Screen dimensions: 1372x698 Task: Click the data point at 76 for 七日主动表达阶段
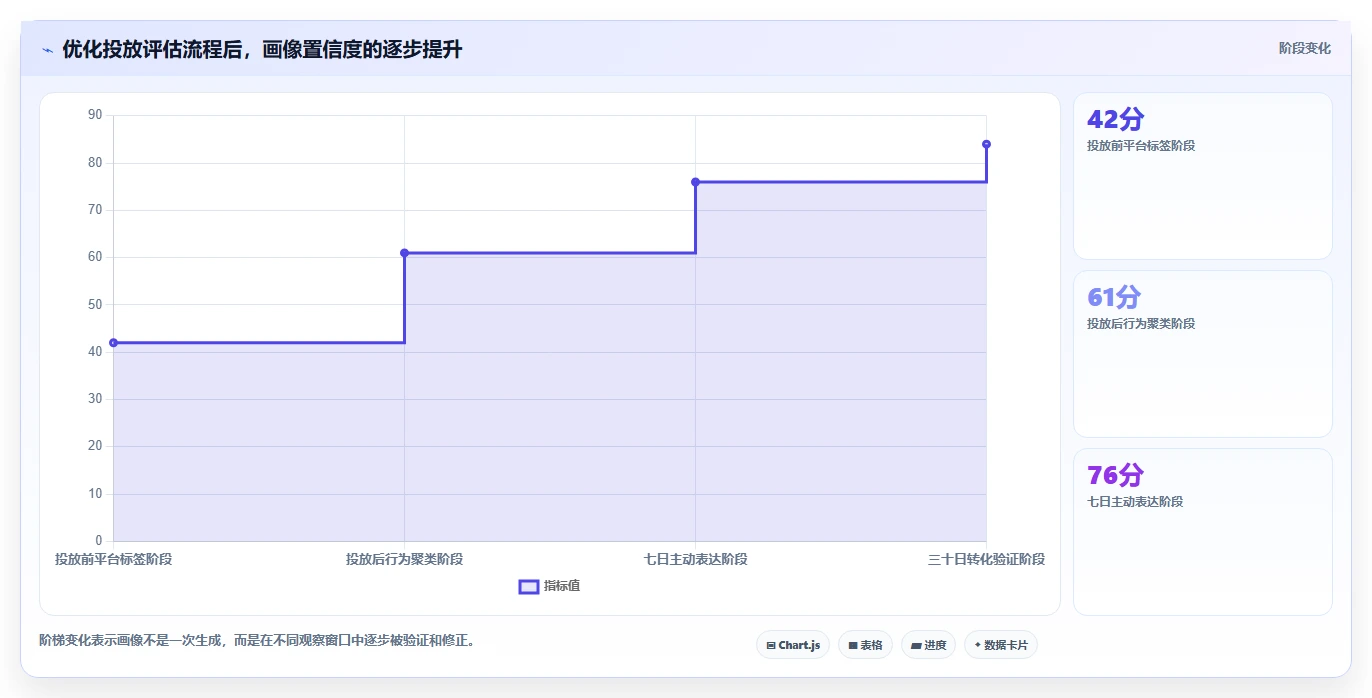(695, 182)
